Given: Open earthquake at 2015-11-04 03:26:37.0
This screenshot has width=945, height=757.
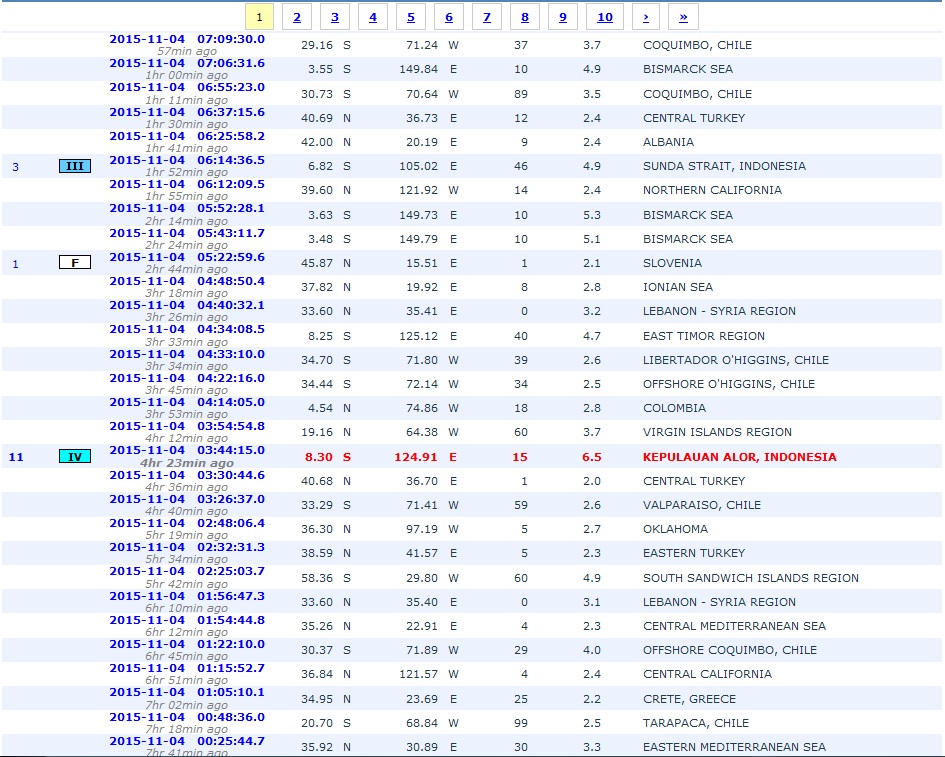Looking at the screenshot, I should [x=187, y=500].
